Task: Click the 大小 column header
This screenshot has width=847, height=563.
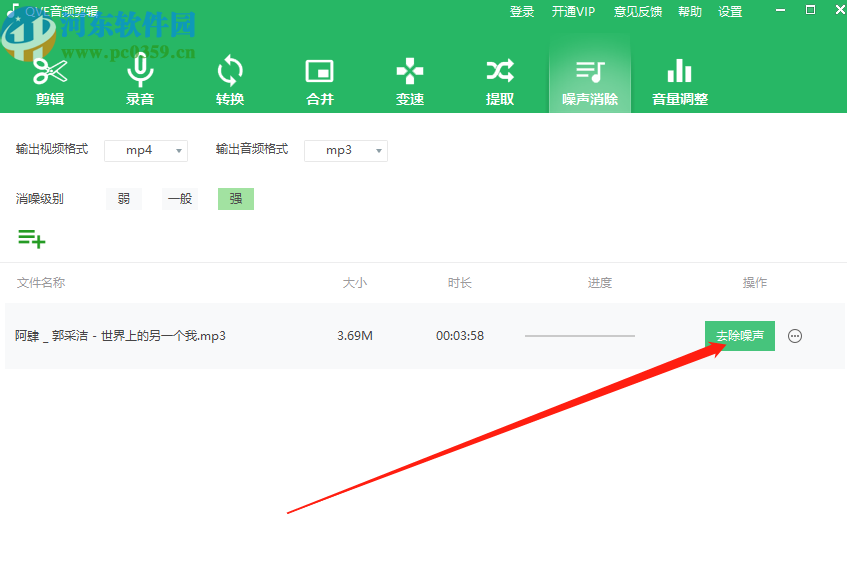Action: [x=355, y=283]
